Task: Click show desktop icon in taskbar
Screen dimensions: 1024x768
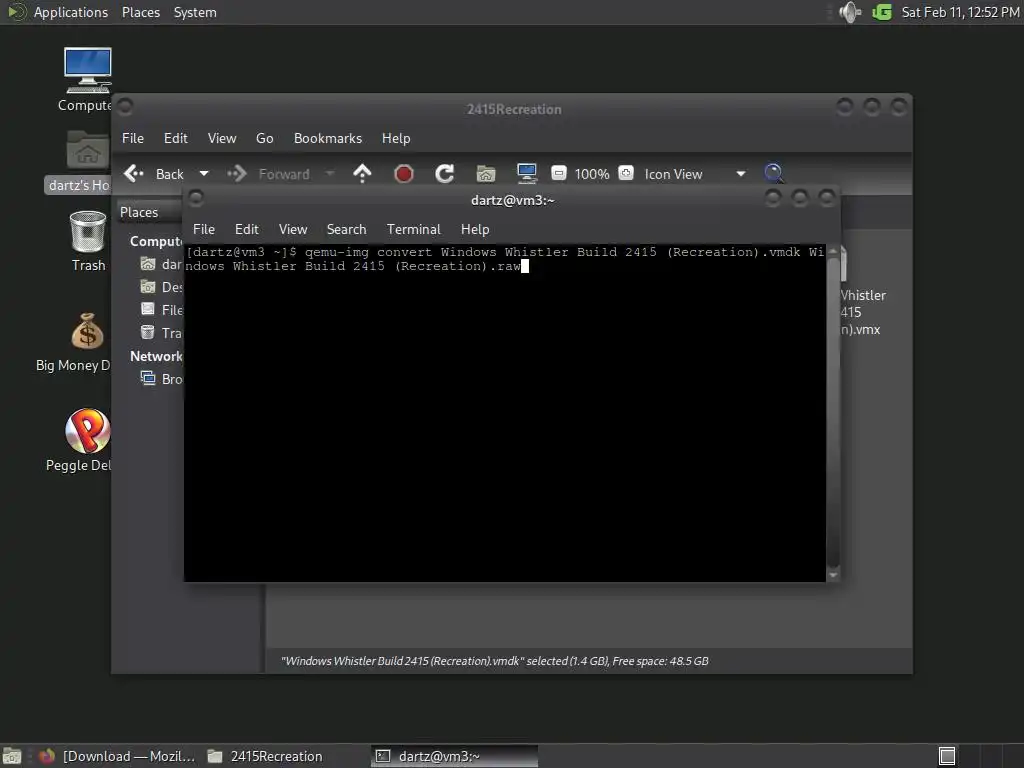Action: pos(12,756)
